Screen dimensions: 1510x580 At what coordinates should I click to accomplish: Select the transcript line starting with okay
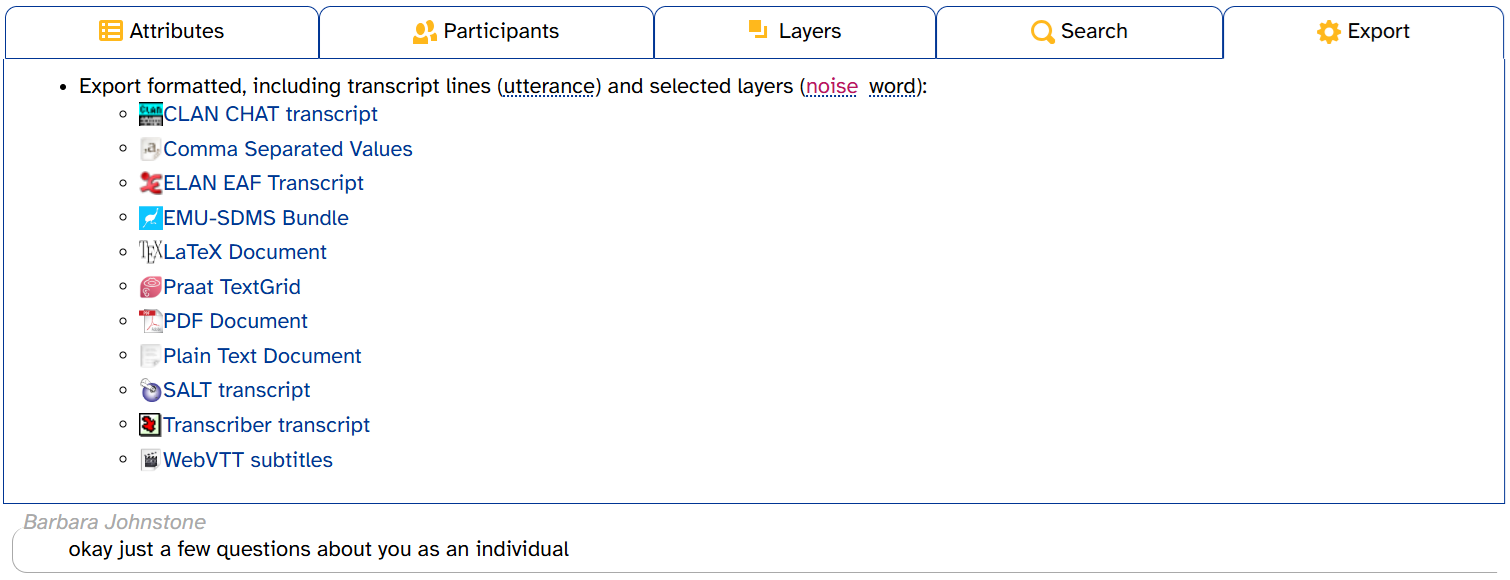755,550
